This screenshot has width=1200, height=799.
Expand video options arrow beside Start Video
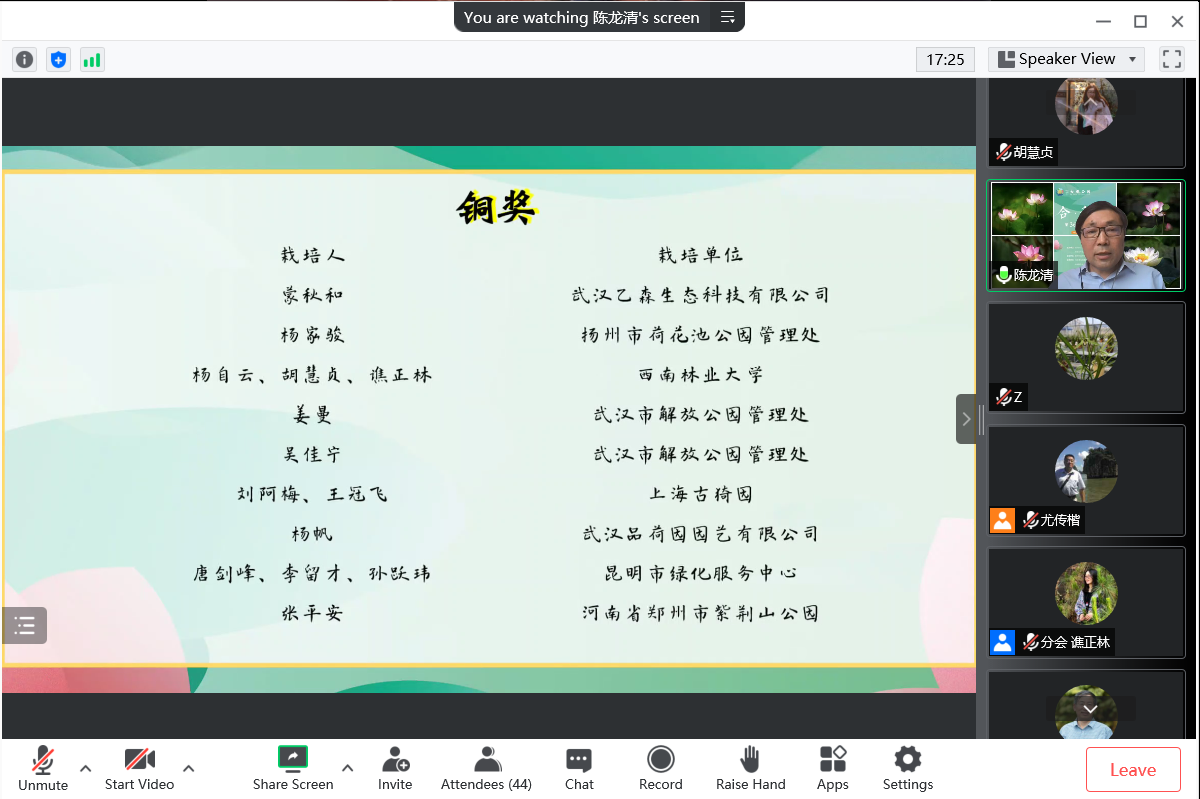189,768
